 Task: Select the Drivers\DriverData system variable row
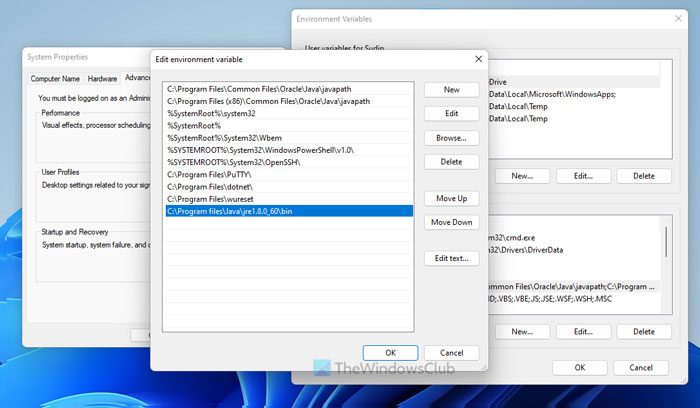pyautogui.click(x=574, y=250)
